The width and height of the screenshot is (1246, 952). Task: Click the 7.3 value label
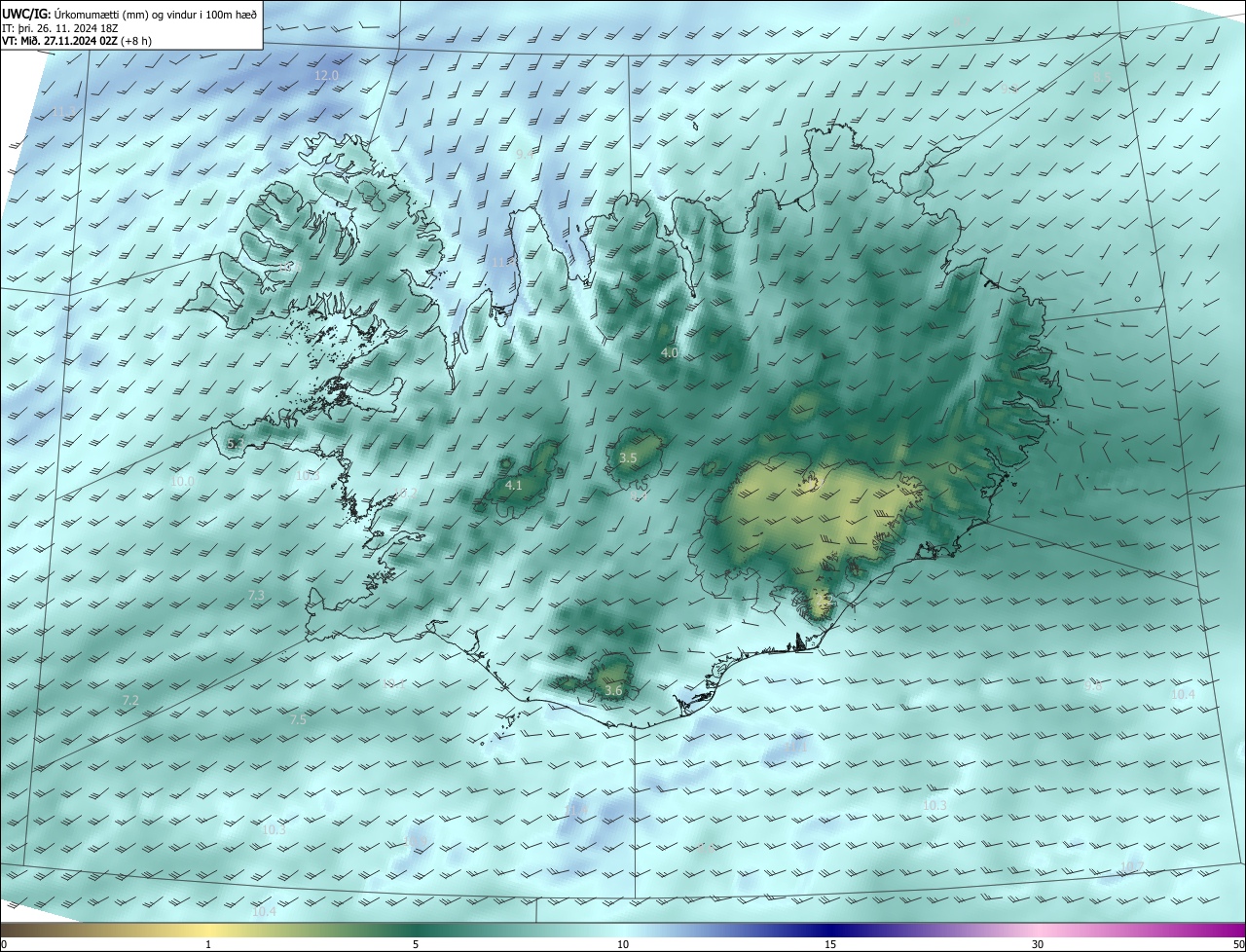coord(256,595)
